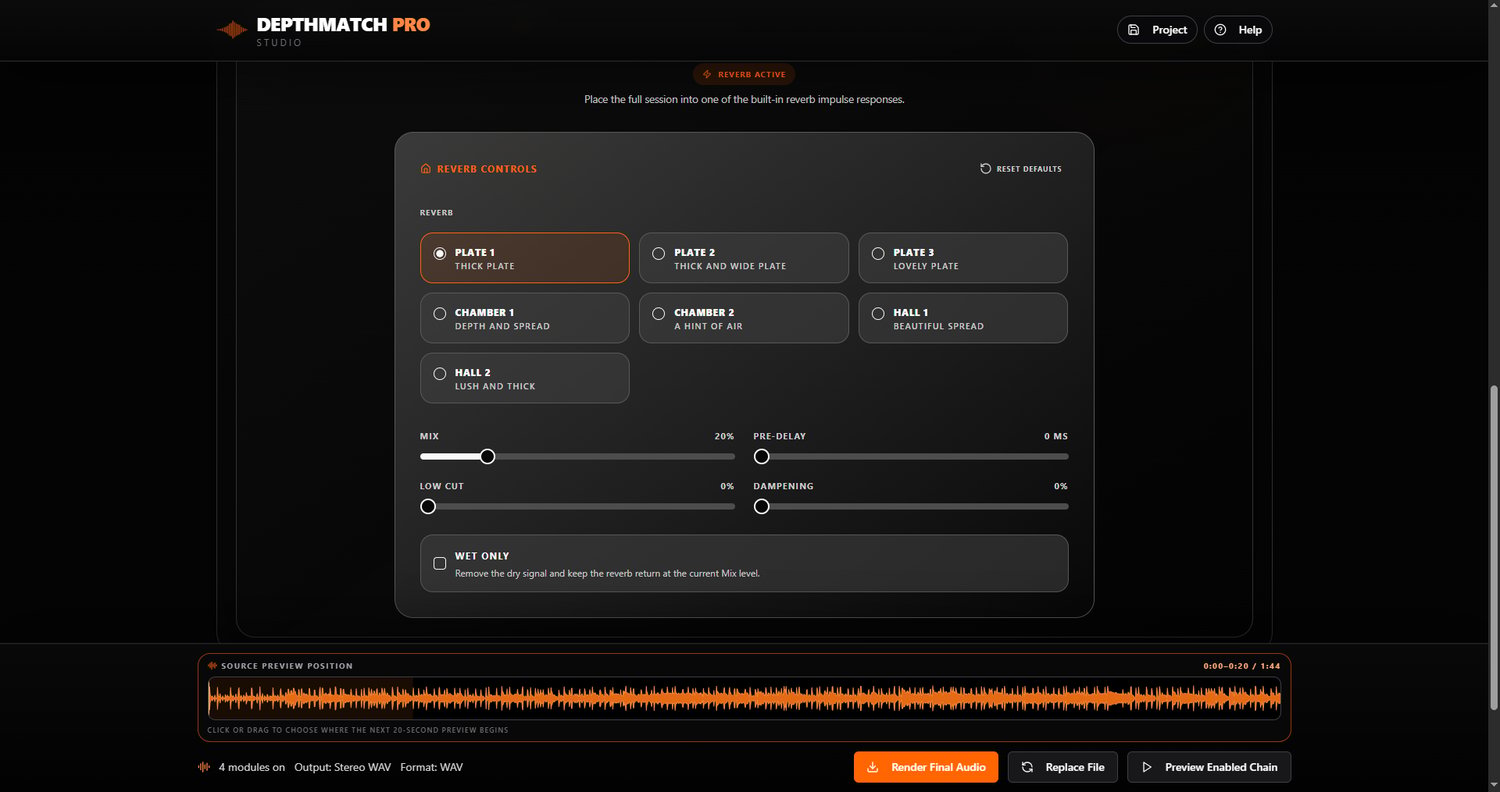Click the circular arrow Reset Defaults icon
The height and width of the screenshot is (792, 1500).
tap(986, 169)
